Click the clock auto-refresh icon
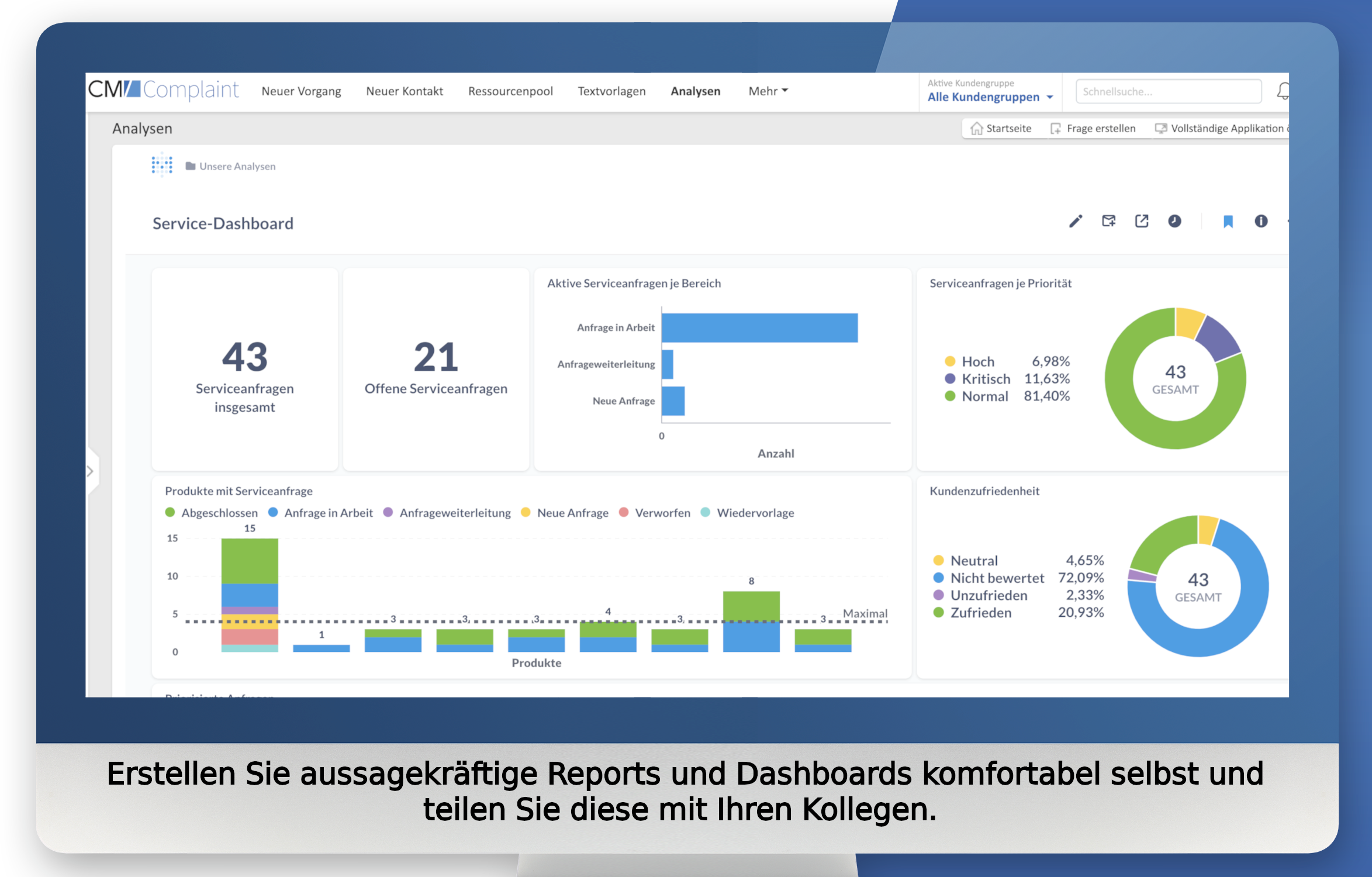 pos(1174,221)
